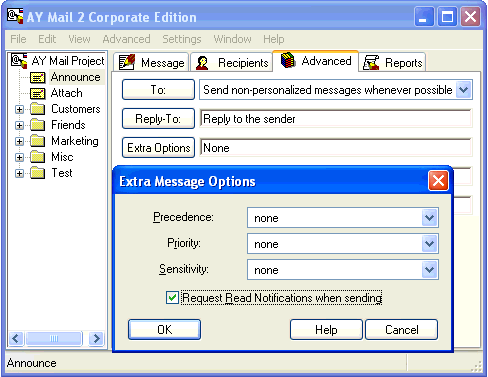Click the Announce status bar text
488x377 pixels.
32,363
